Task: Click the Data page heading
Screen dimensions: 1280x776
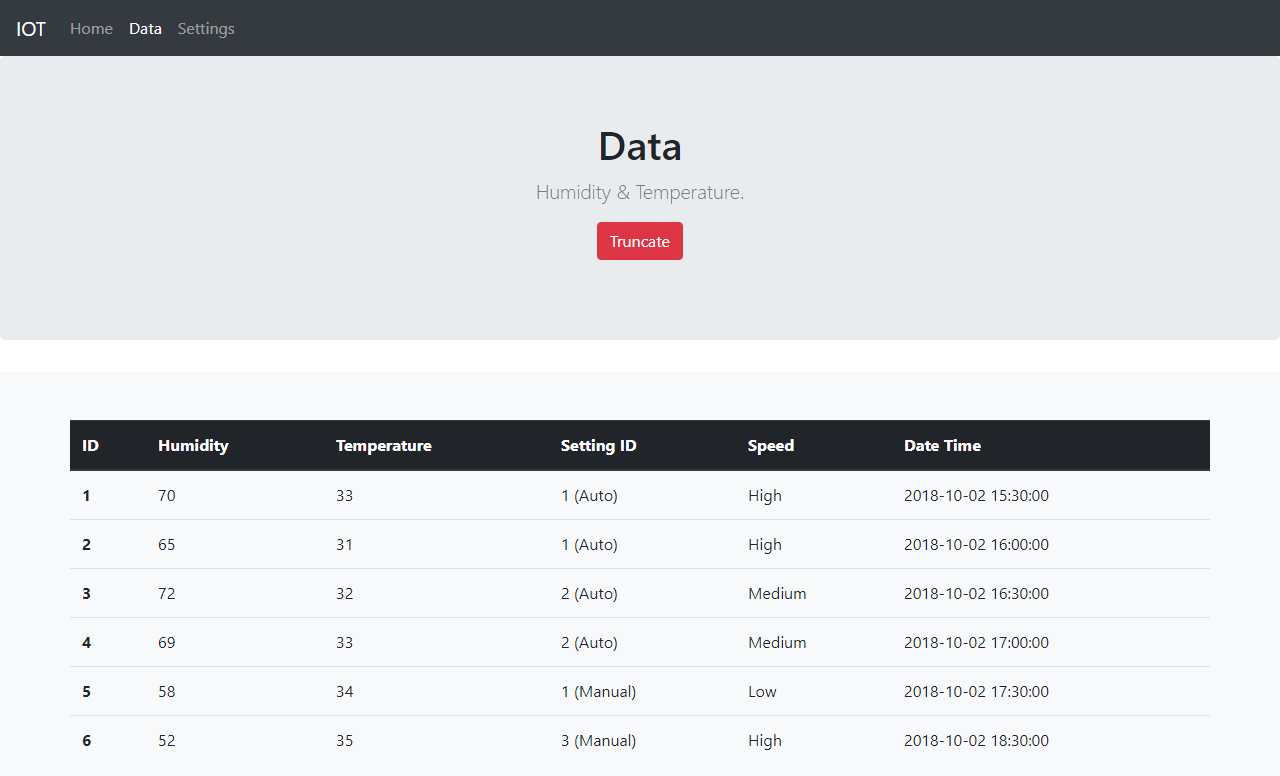Action: [x=640, y=146]
